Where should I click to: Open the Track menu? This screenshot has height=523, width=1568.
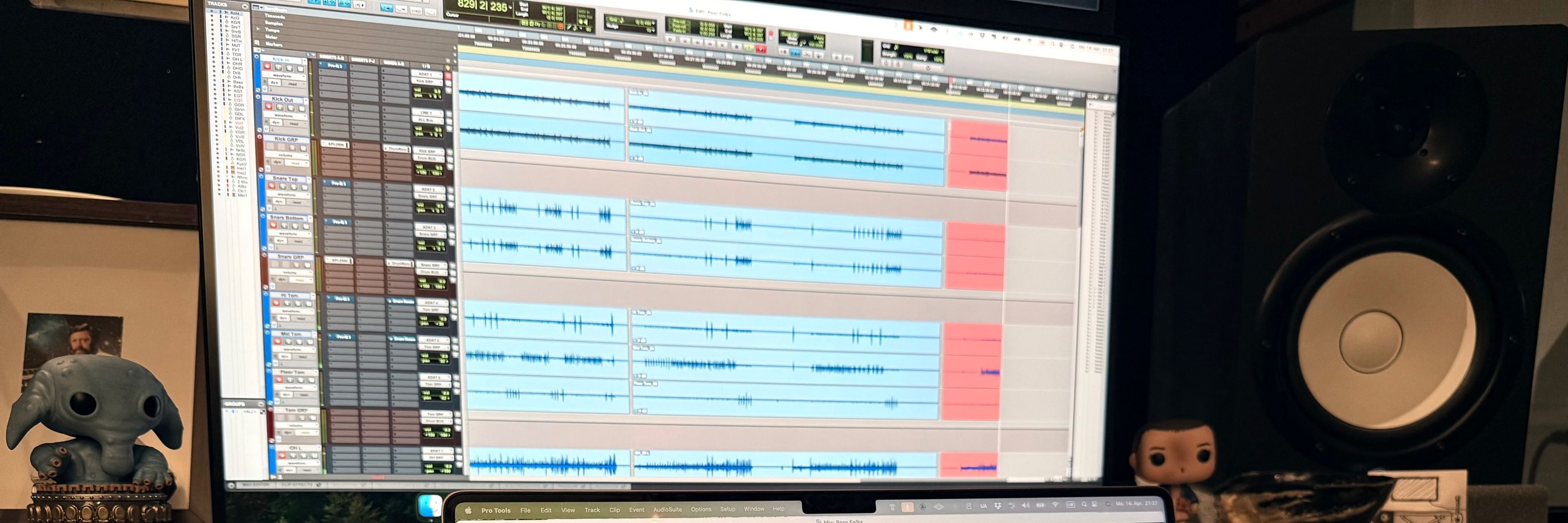point(592,510)
